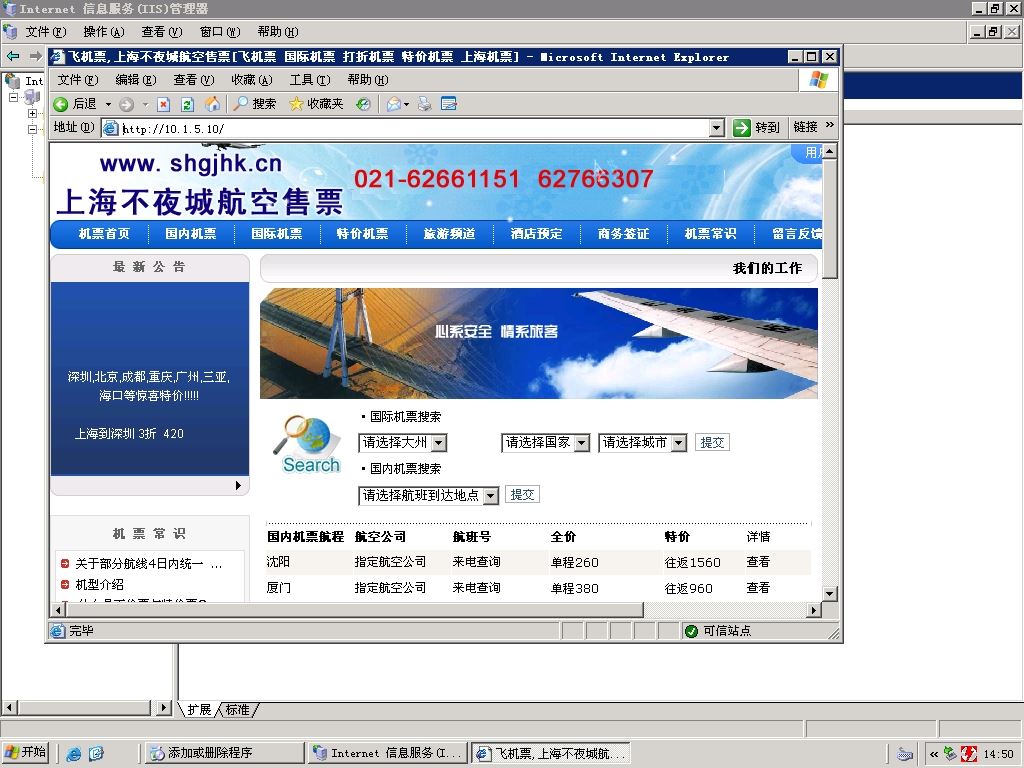Click 提交 button for domestic ticket search
This screenshot has width=1024, height=768.
[x=522, y=495]
